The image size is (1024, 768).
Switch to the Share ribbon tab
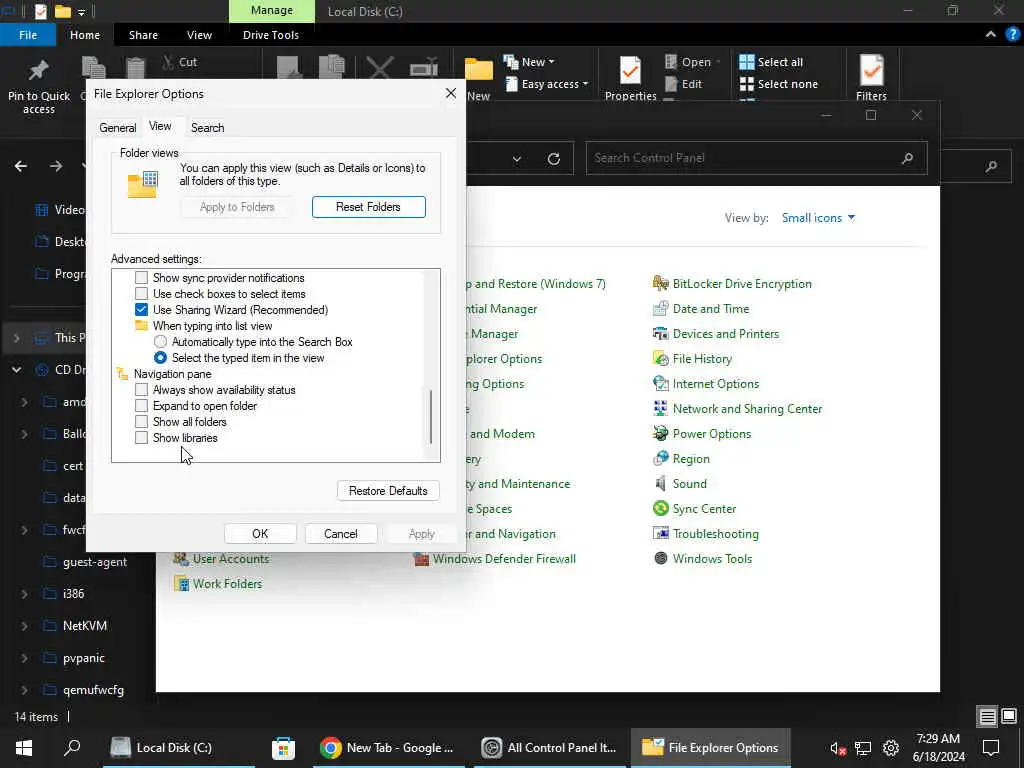tap(143, 35)
